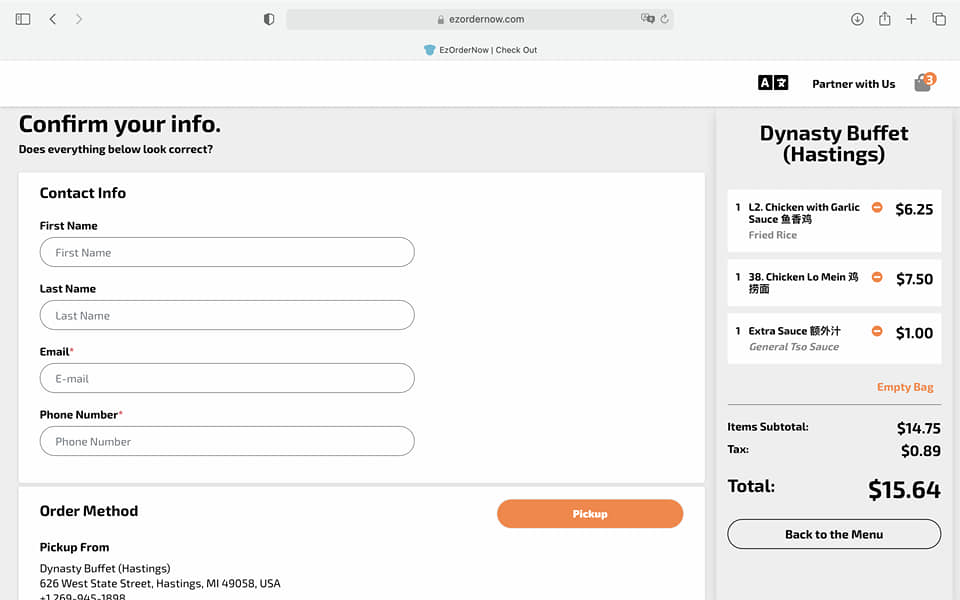The image size is (960, 600).
Task: Show Safari tab overview
Action: tap(939, 19)
